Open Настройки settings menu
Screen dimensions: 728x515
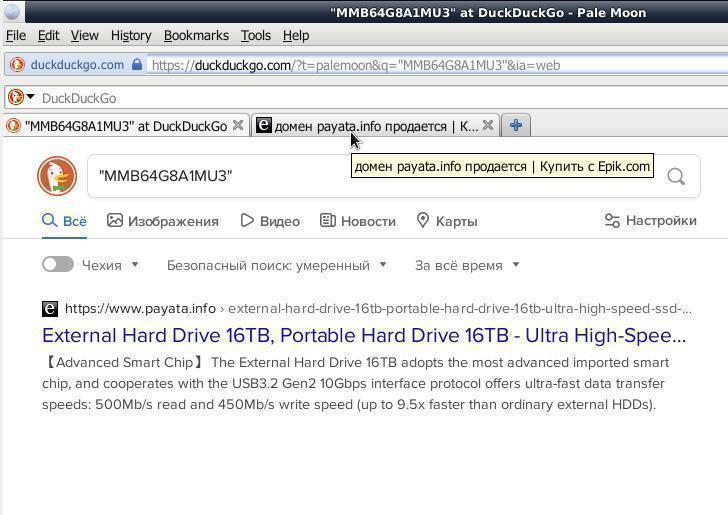coord(650,221)
